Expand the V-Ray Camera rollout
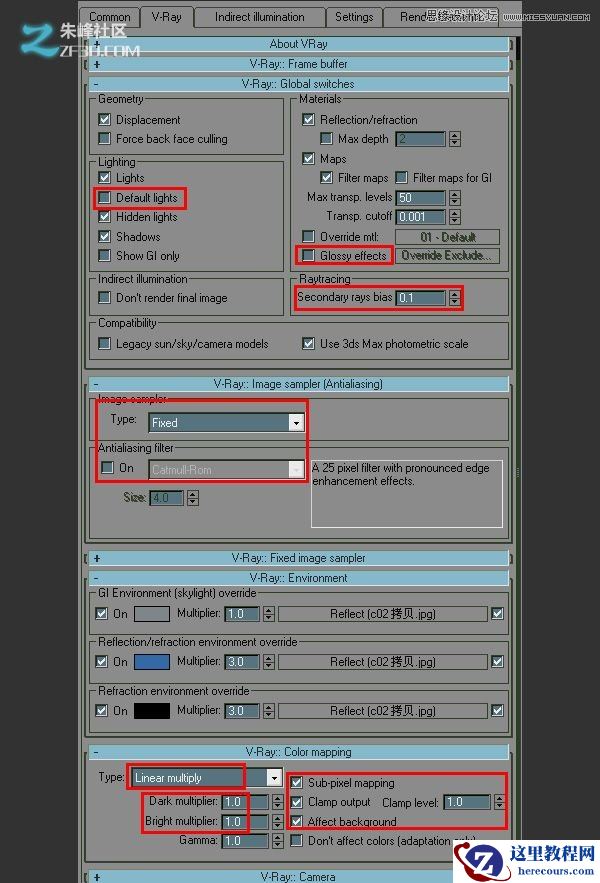The width and height of the screenshot is (600, 883). coord(299,876)
